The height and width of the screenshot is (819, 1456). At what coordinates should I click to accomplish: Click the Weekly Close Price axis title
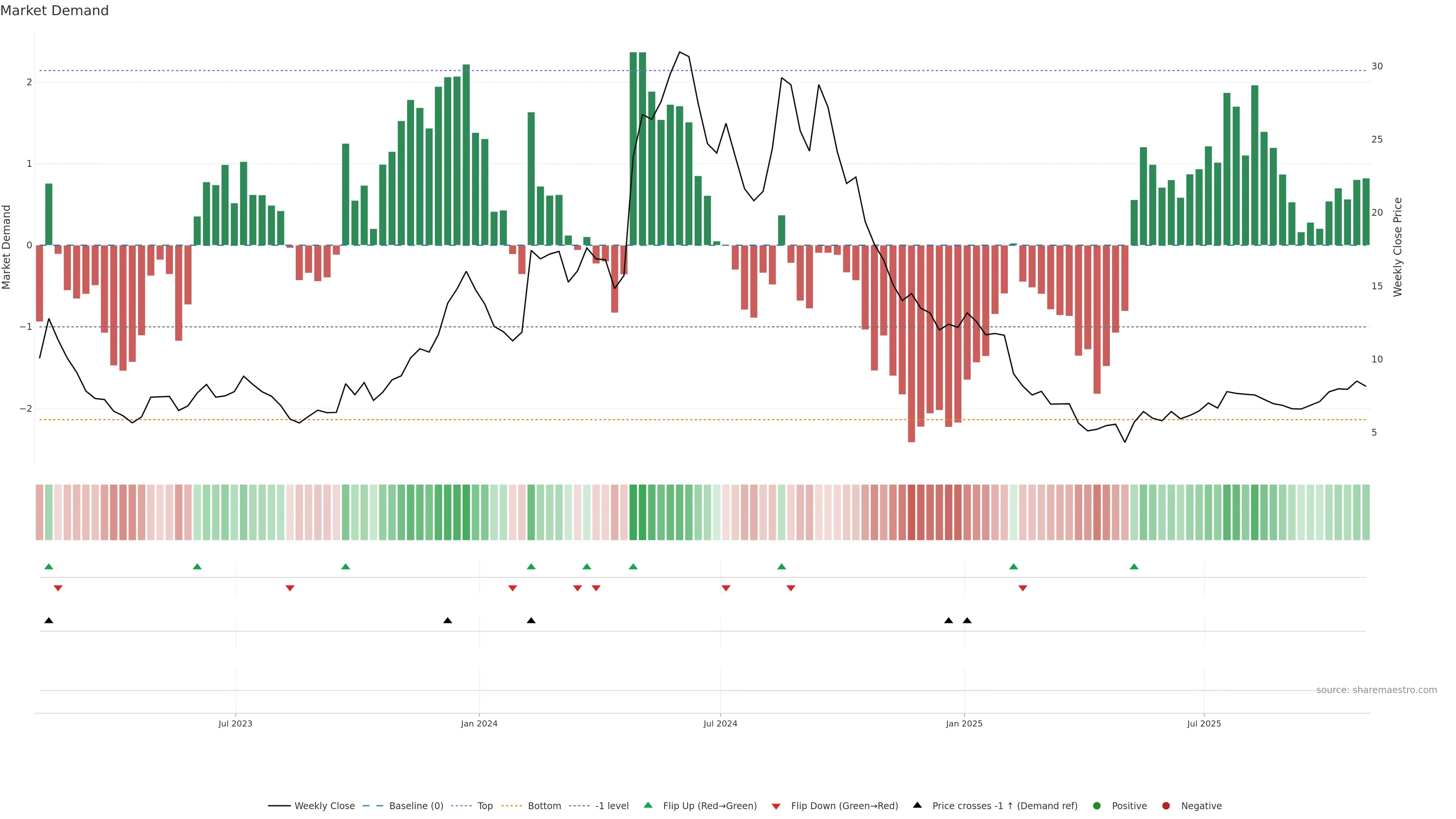[x=1397, y=247]
